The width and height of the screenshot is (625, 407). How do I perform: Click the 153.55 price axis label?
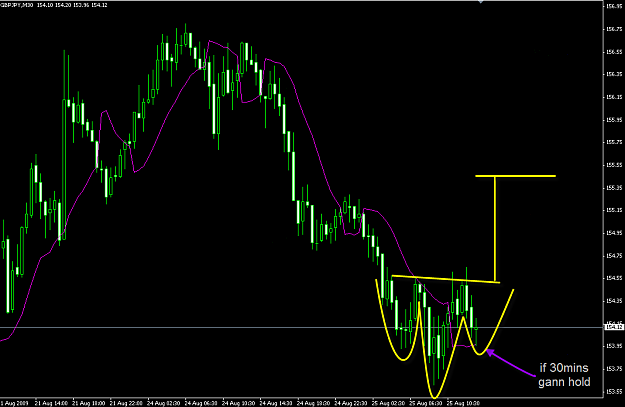tap(614, 391)
